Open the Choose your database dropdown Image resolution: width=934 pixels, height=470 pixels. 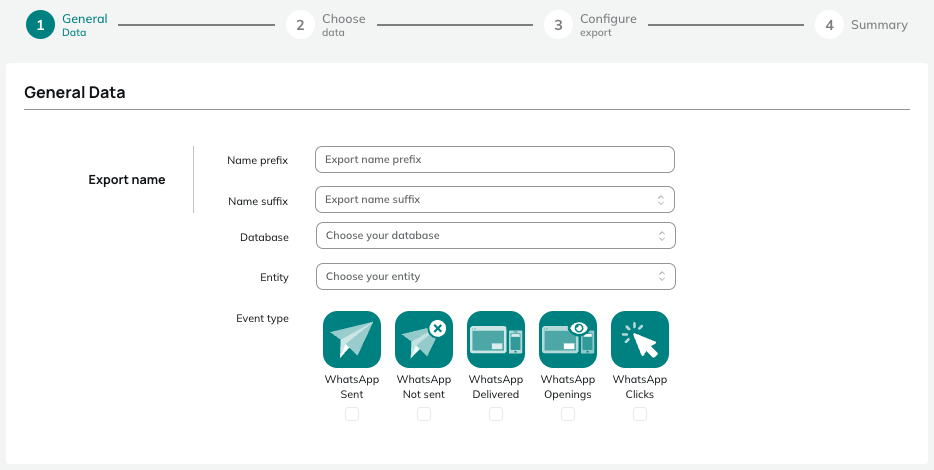tap(496, 235)
